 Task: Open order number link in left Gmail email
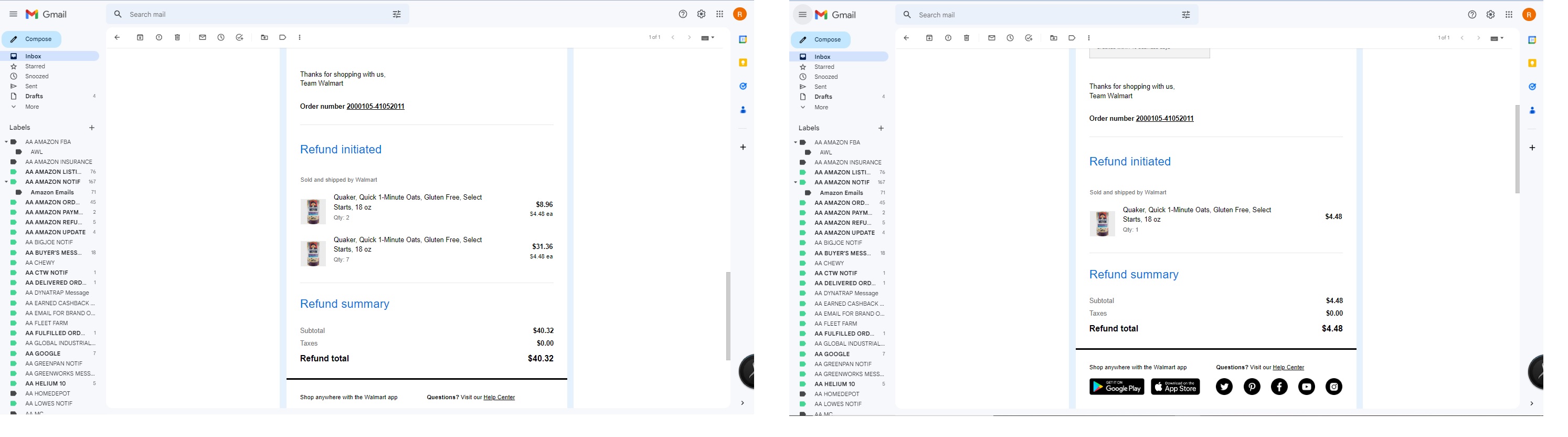pyautogui.click(x=376, y=107)
